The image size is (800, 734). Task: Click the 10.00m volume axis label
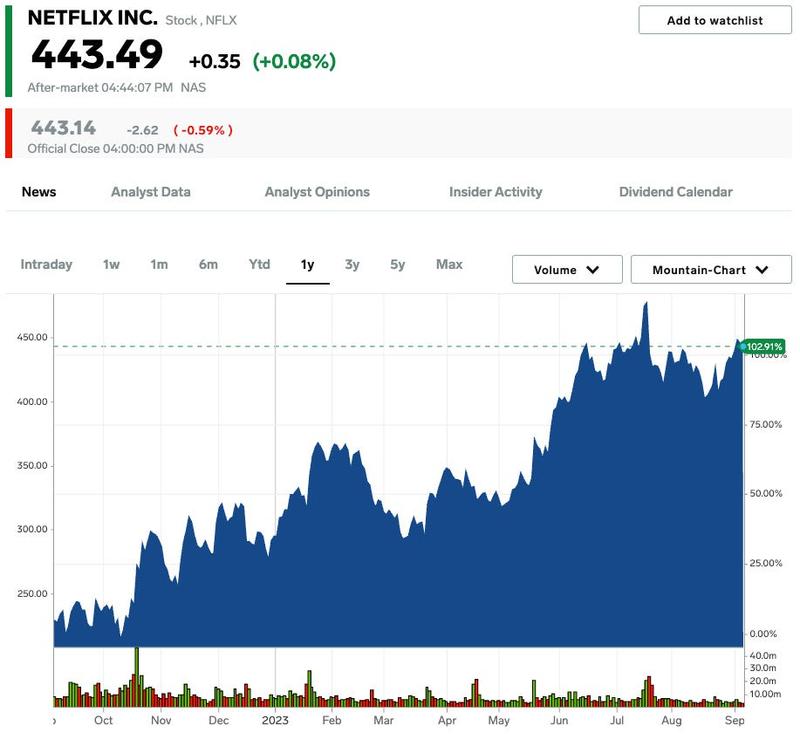tap(765, 694)
